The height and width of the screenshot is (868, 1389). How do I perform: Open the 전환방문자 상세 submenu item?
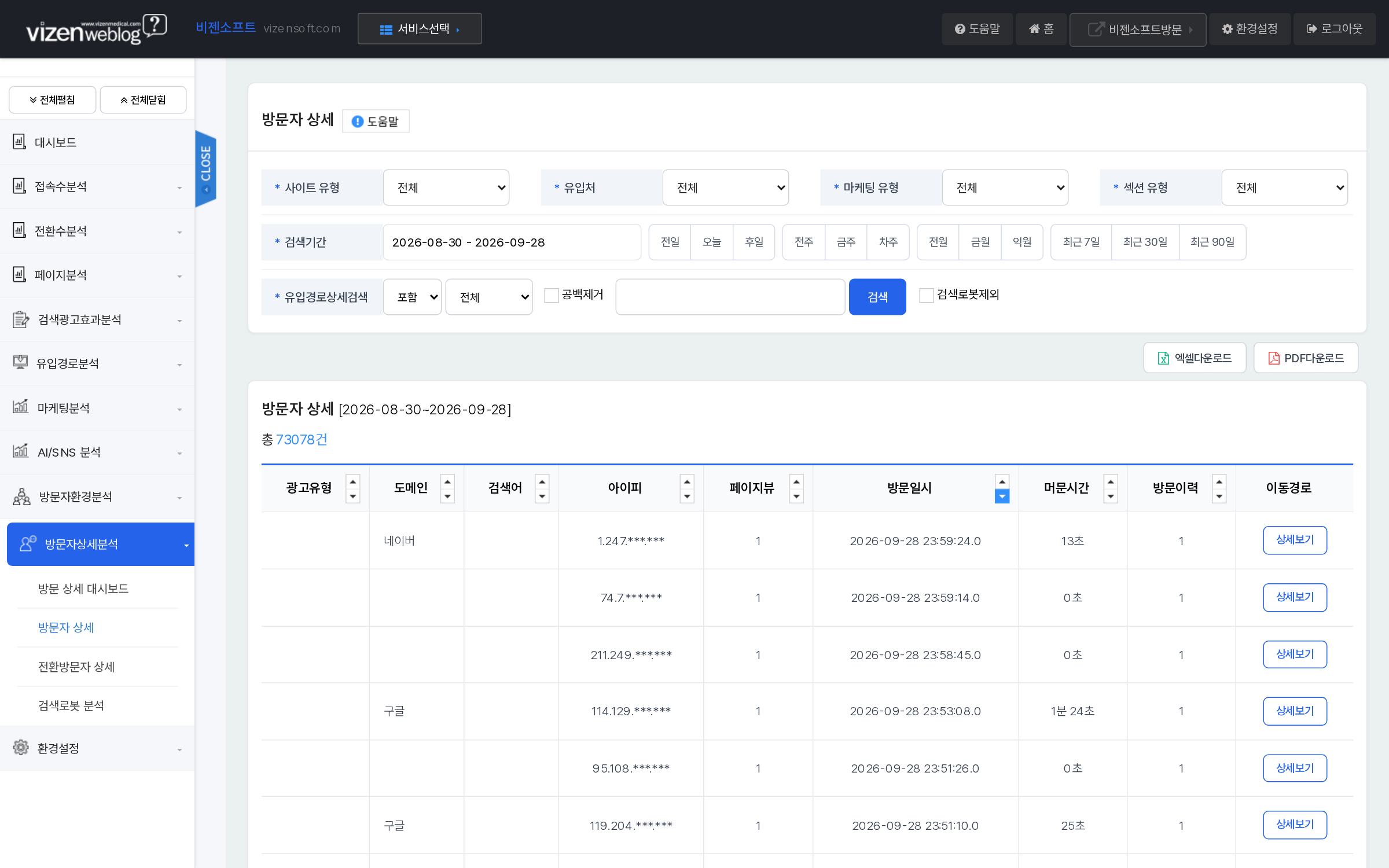[76, 667]
